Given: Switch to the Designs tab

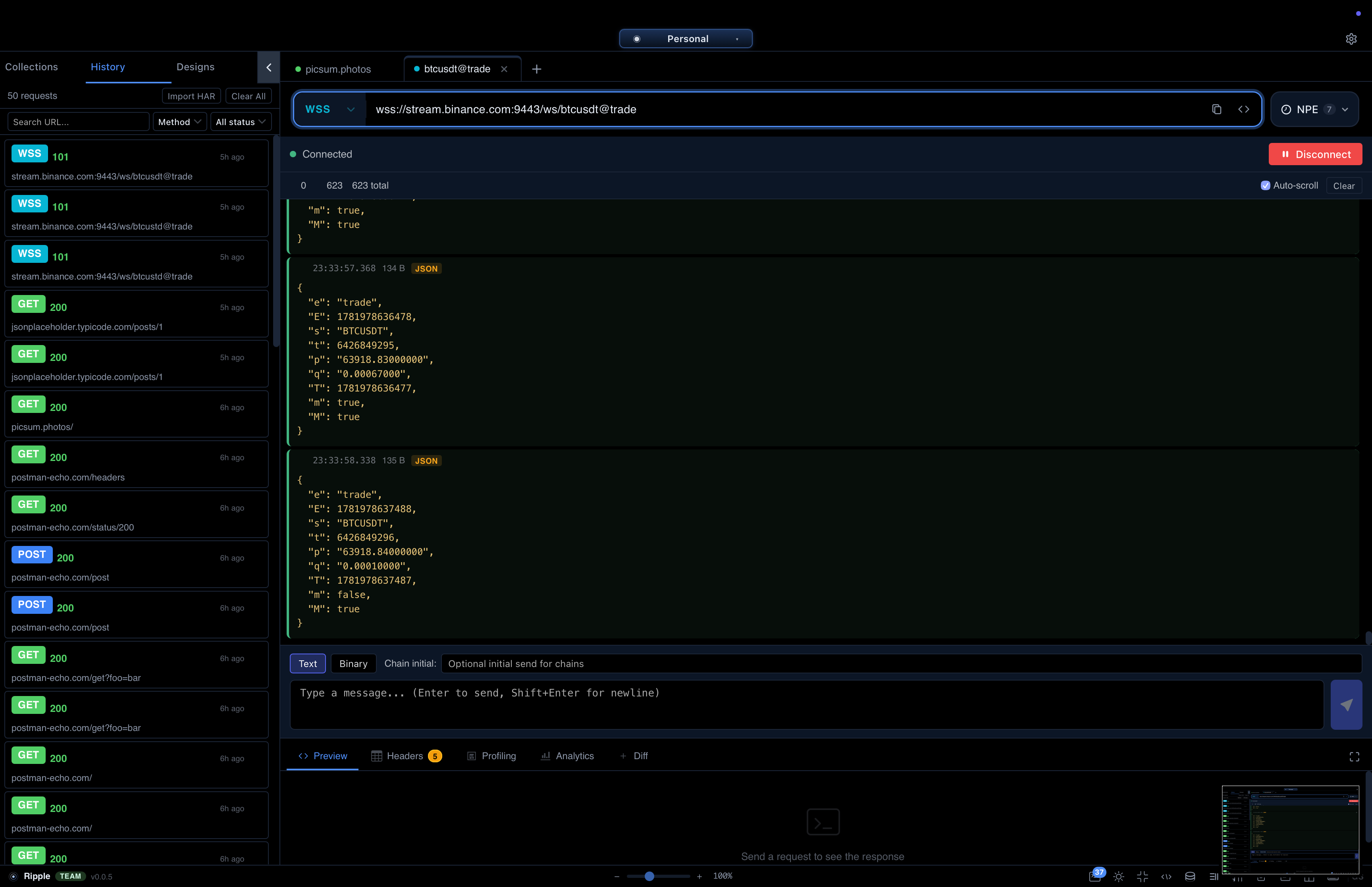Looking at the screenshot, I should [x=195, y=67].
